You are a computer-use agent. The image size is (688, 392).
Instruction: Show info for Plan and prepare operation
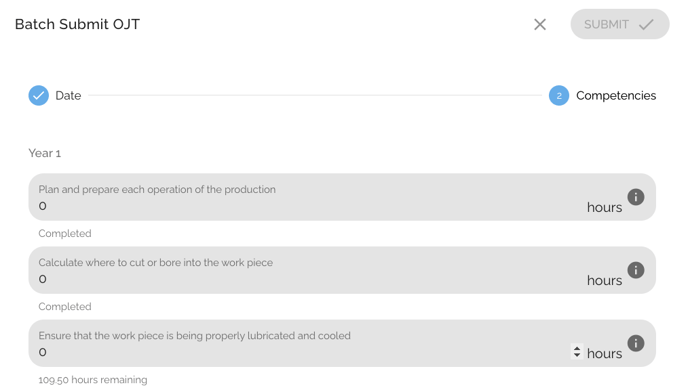coord(635,197)
